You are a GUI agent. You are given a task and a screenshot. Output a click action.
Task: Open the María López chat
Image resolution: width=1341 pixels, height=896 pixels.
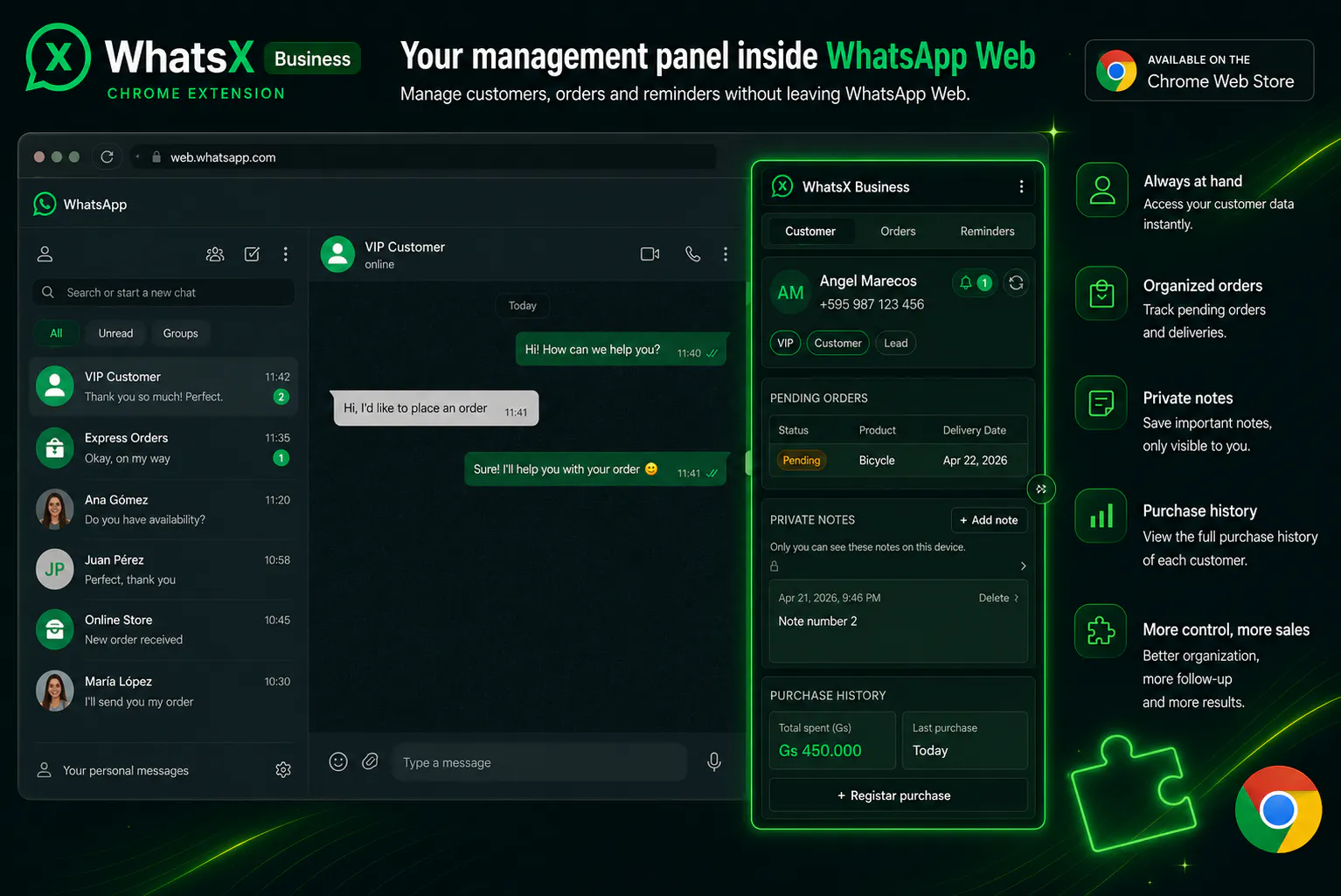163,691
